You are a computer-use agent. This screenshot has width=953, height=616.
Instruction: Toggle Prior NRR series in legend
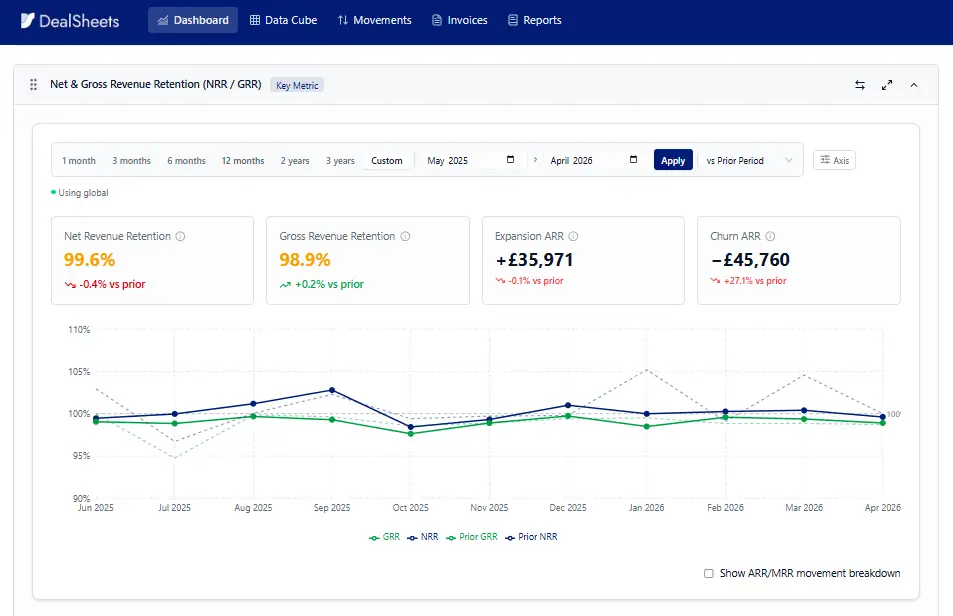[531, 537]
